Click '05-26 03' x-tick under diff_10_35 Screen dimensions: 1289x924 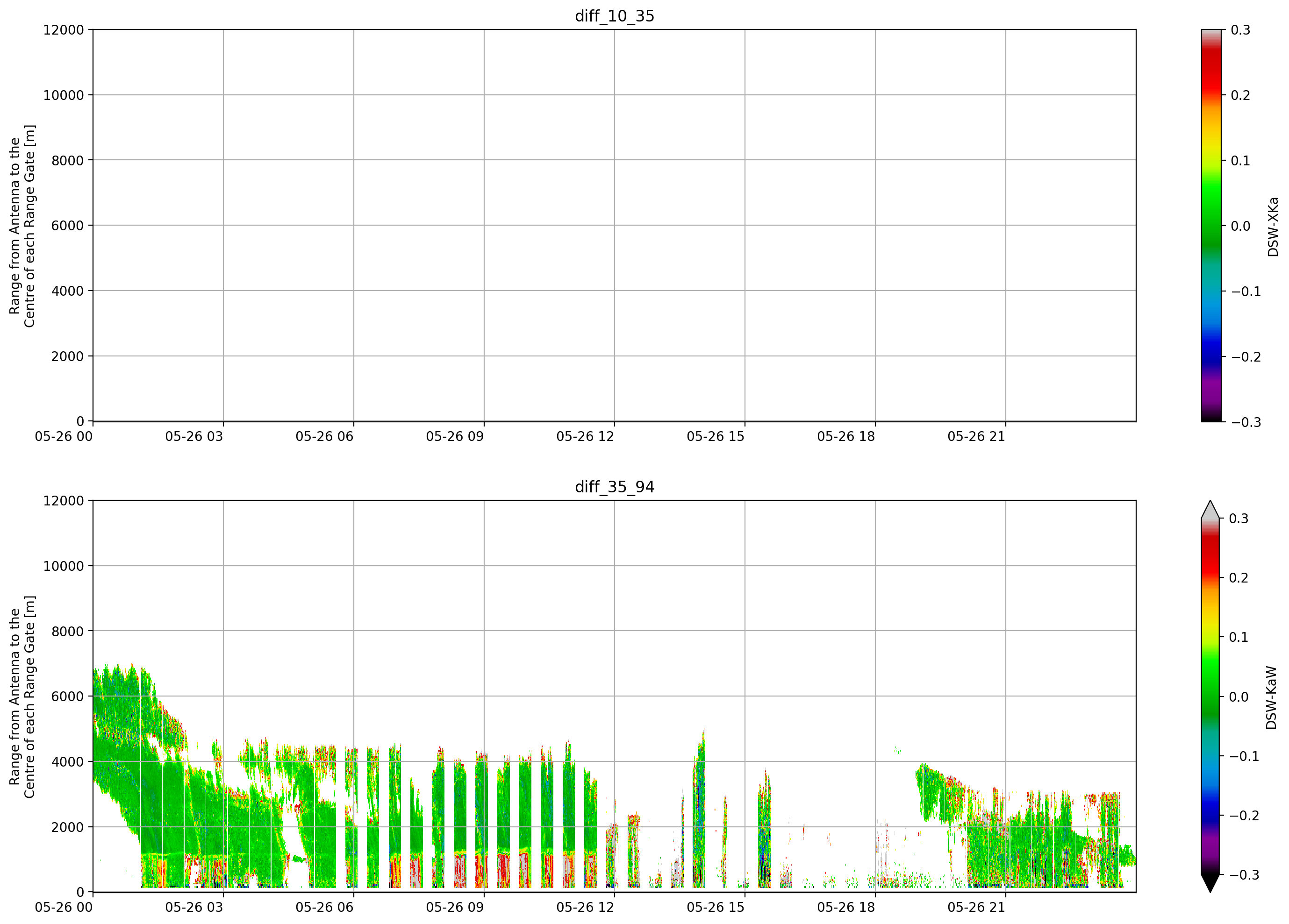point(194,436)
